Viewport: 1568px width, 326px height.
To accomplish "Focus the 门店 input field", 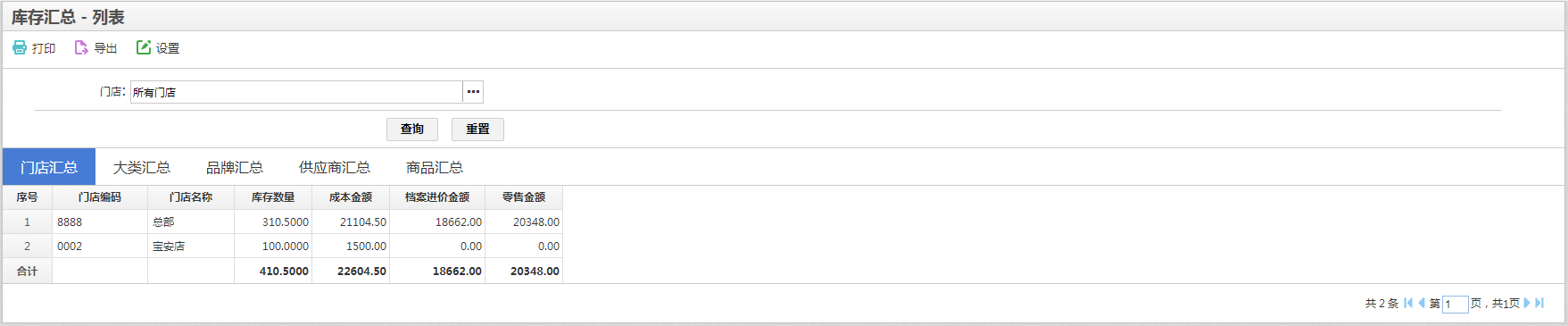I will pos(296,92).
